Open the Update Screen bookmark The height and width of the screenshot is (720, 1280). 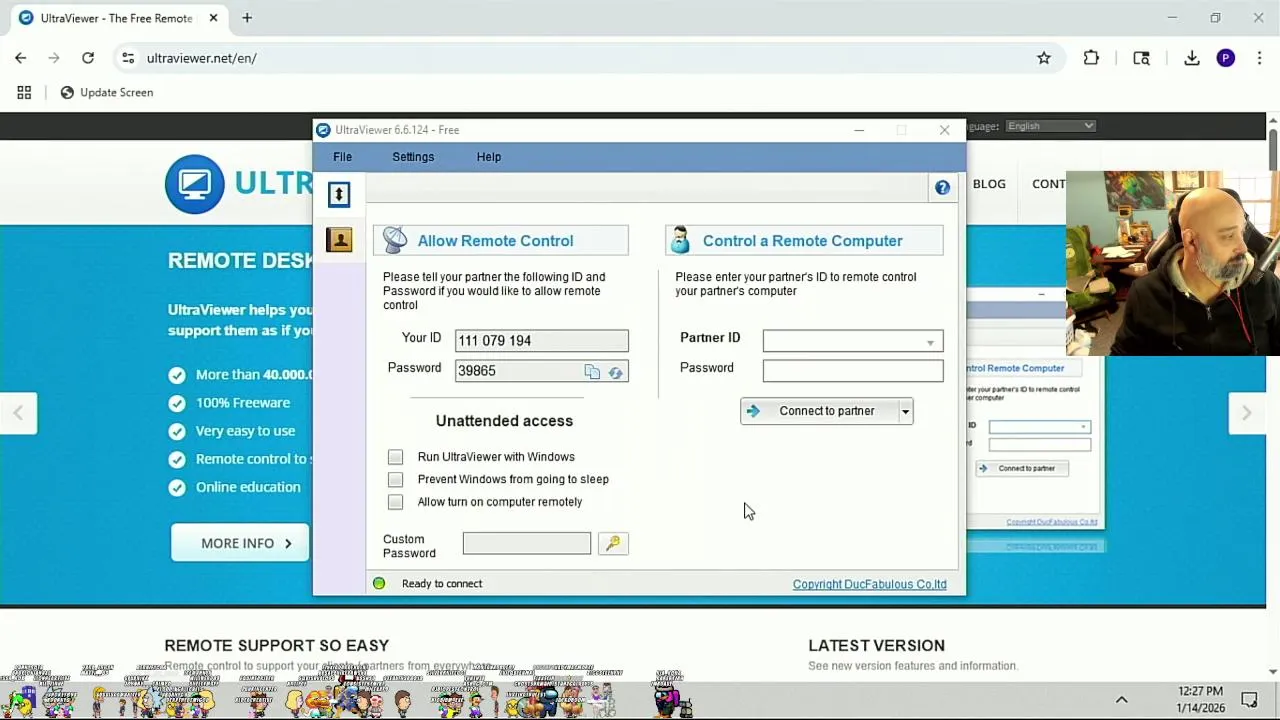[x=106, y=92]
